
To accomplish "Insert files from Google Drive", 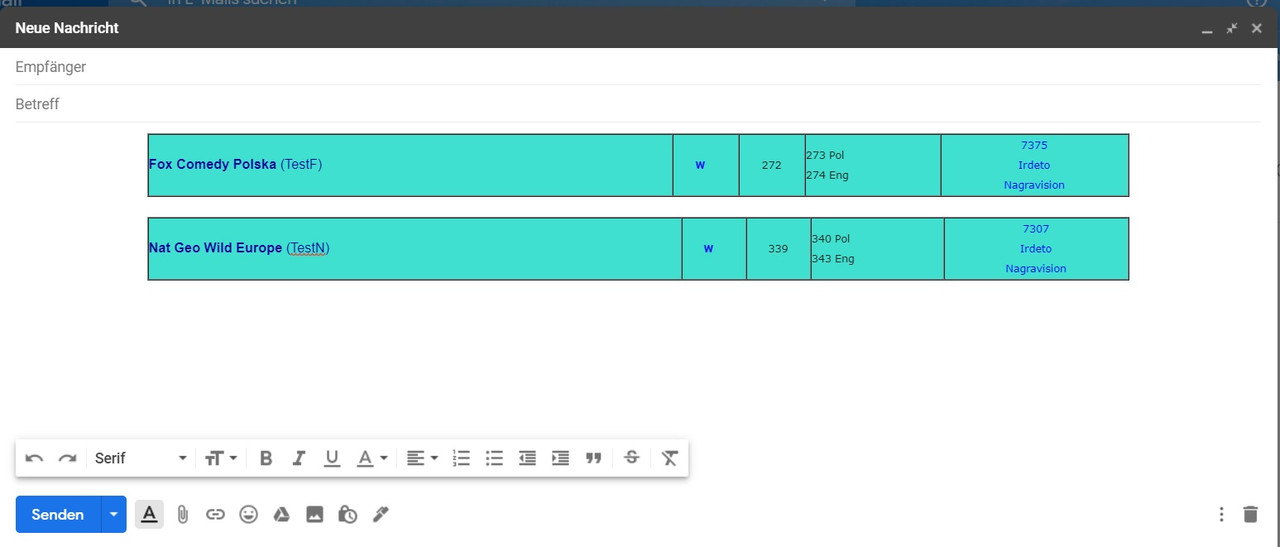I will (x=282, y=514).
